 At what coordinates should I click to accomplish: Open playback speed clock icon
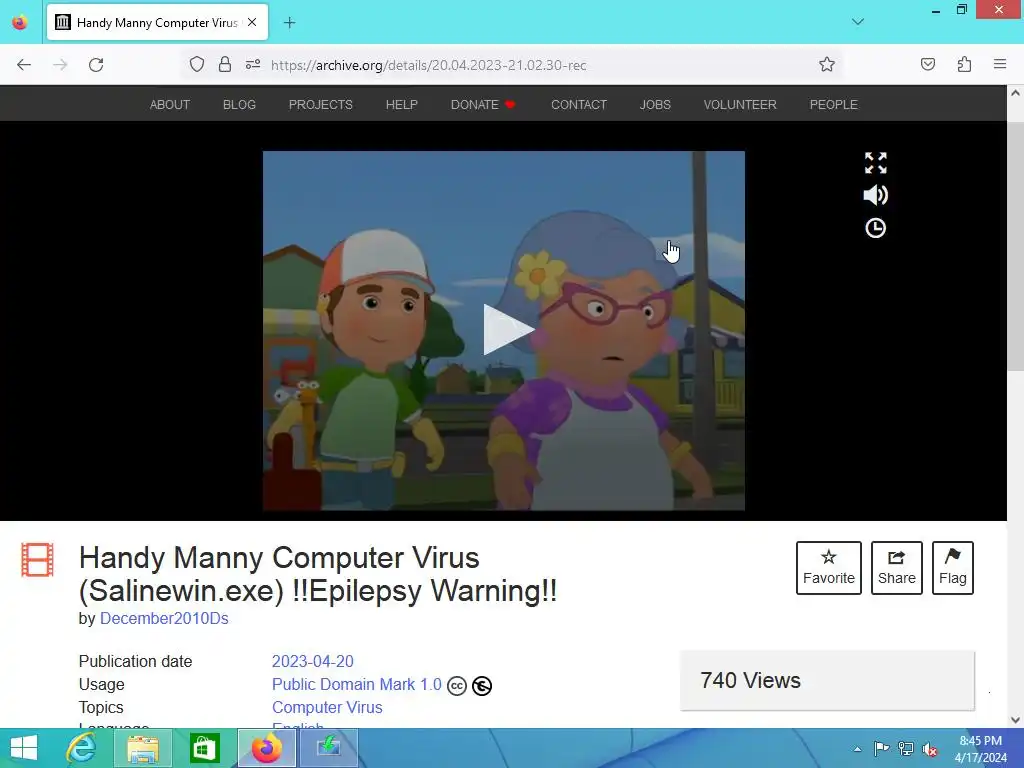point(875,228)
